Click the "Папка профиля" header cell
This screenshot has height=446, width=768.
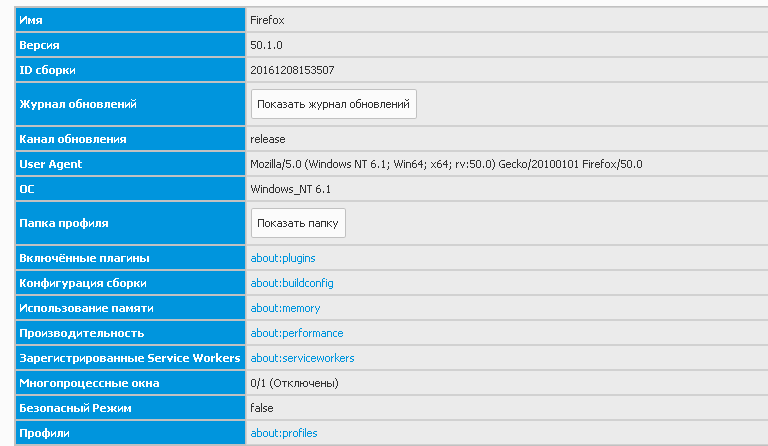tap(130, 223)
